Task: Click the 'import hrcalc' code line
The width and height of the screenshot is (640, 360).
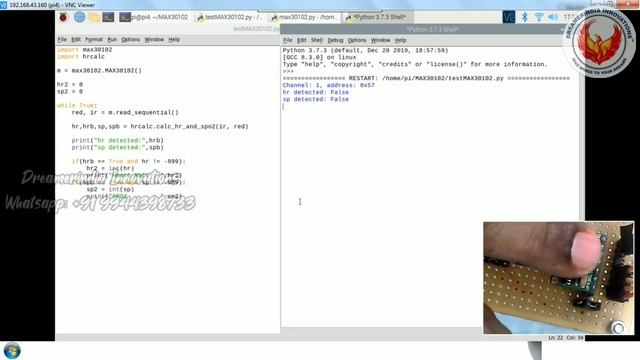Action: click(81, 57)
